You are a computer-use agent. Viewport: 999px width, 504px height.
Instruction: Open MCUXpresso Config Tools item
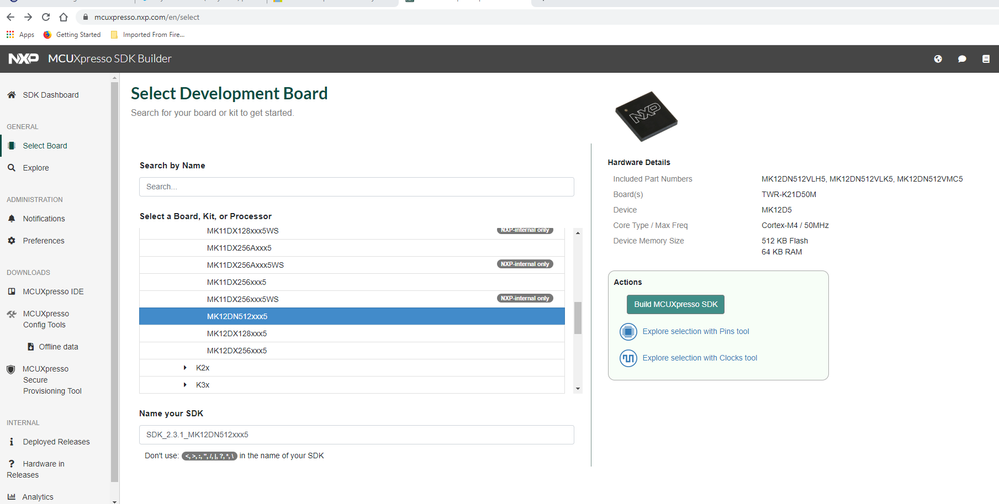(x=46, y=319)
